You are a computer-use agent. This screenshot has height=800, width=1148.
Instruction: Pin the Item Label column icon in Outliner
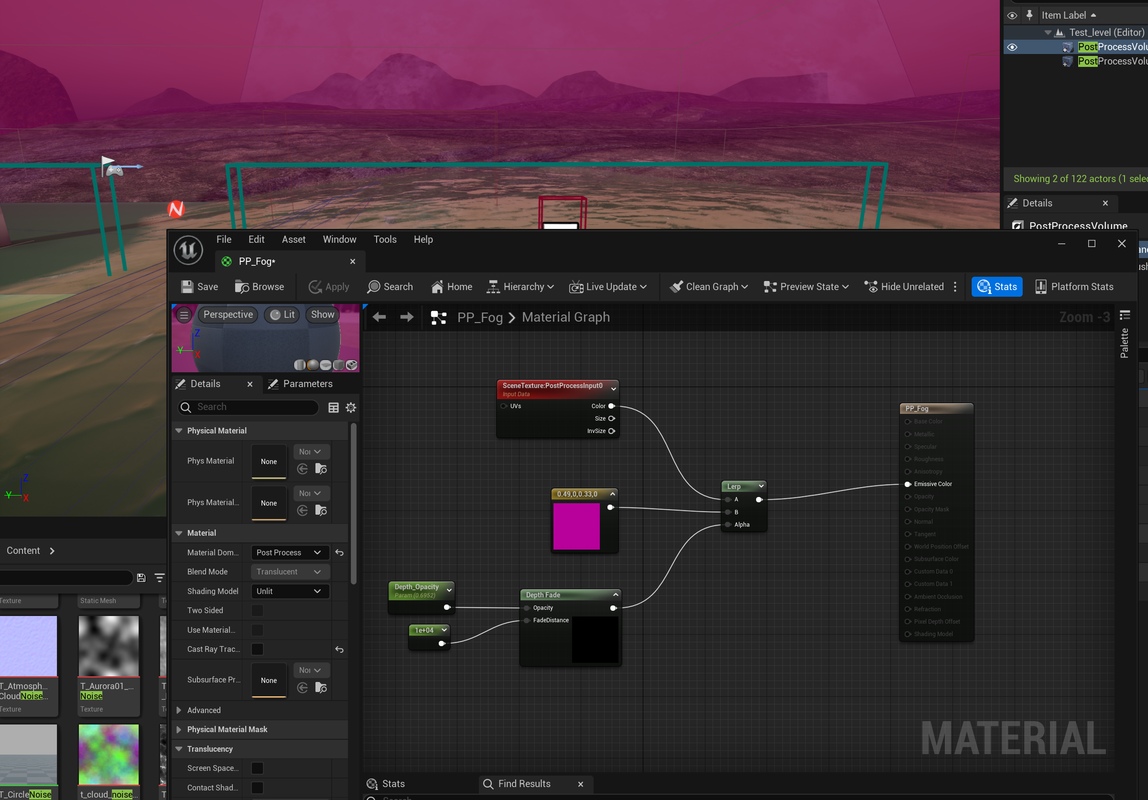[1029, 15]
